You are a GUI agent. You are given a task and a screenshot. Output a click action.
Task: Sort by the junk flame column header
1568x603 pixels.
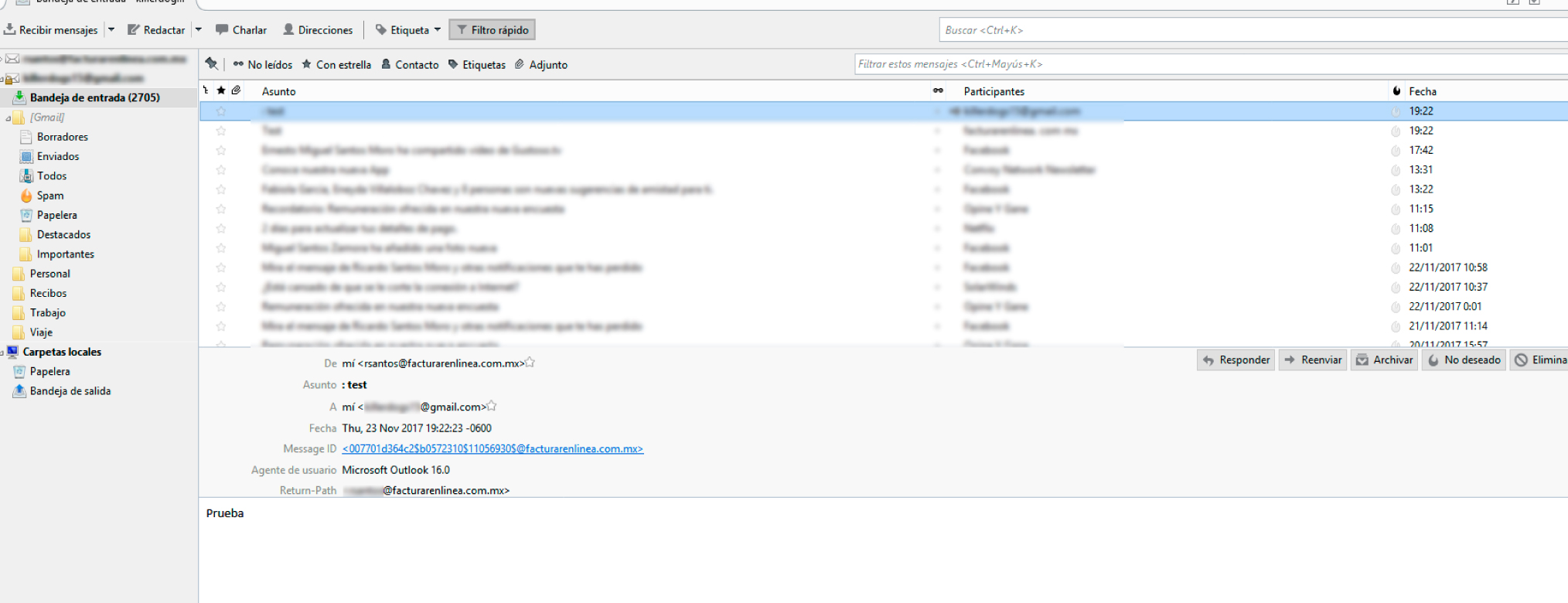[1396, 90]
